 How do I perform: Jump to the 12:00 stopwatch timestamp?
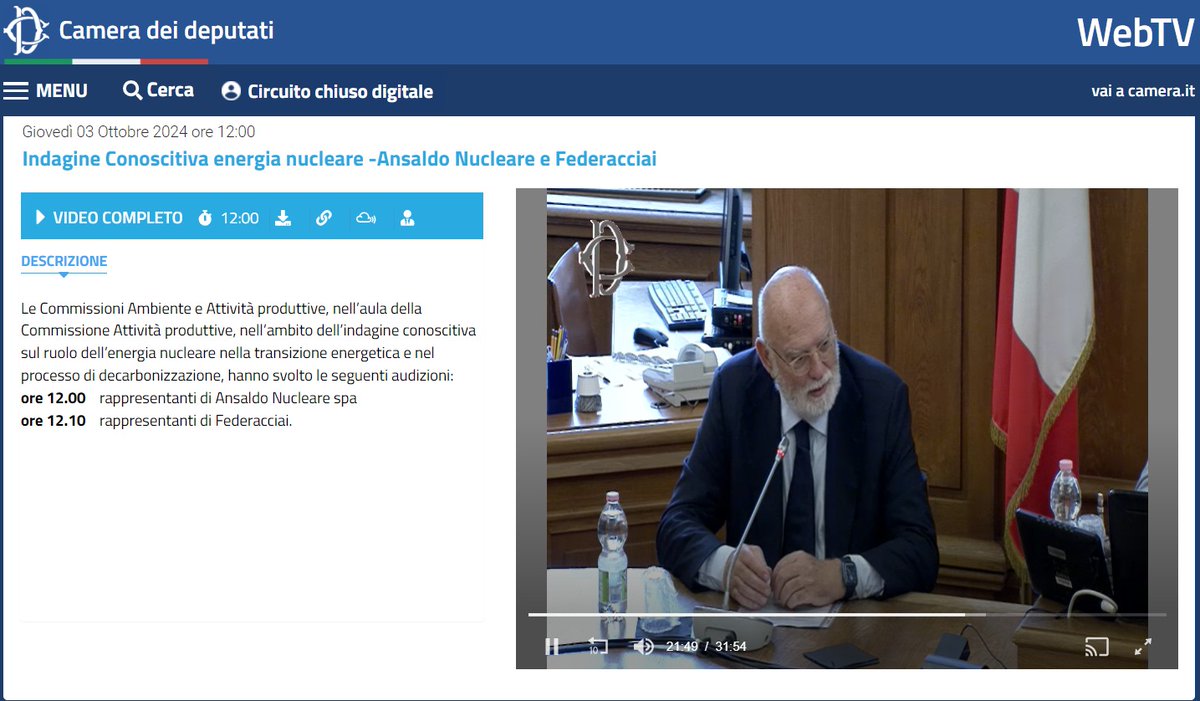point(228,217)
